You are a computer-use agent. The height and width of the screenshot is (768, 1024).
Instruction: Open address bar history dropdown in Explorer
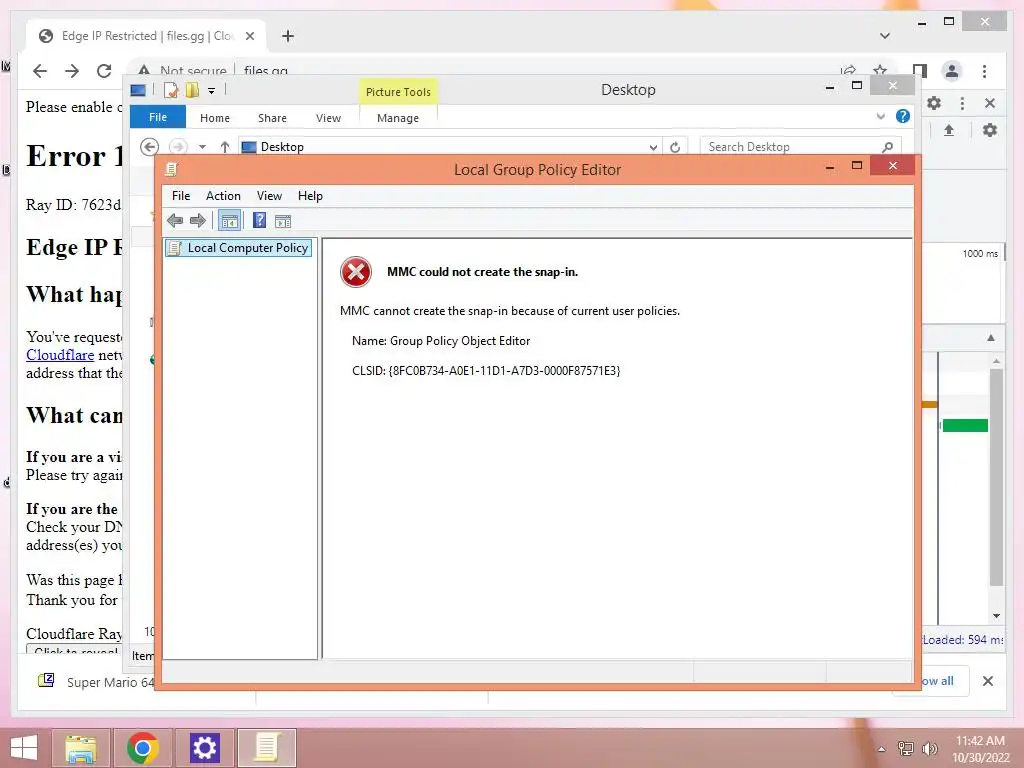coord(653,148)
